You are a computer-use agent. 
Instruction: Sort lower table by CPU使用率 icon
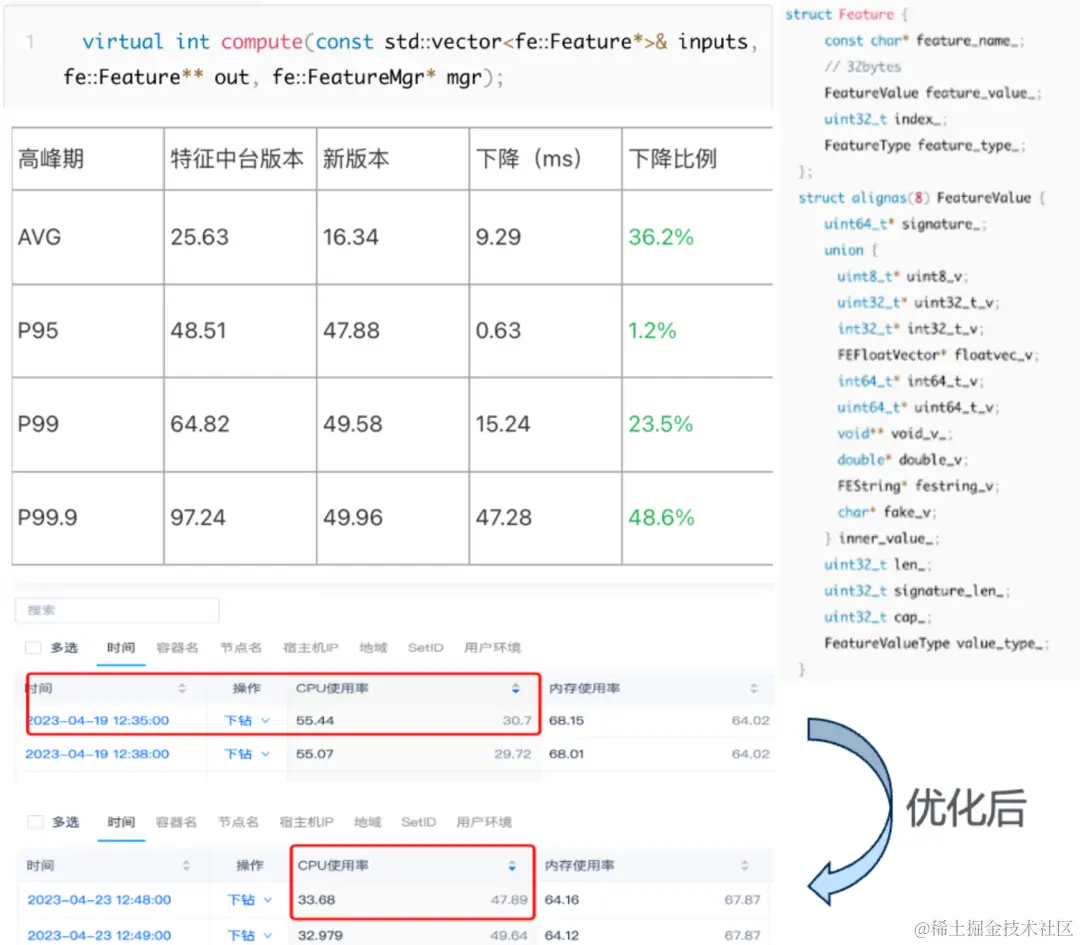coord(512,865)
